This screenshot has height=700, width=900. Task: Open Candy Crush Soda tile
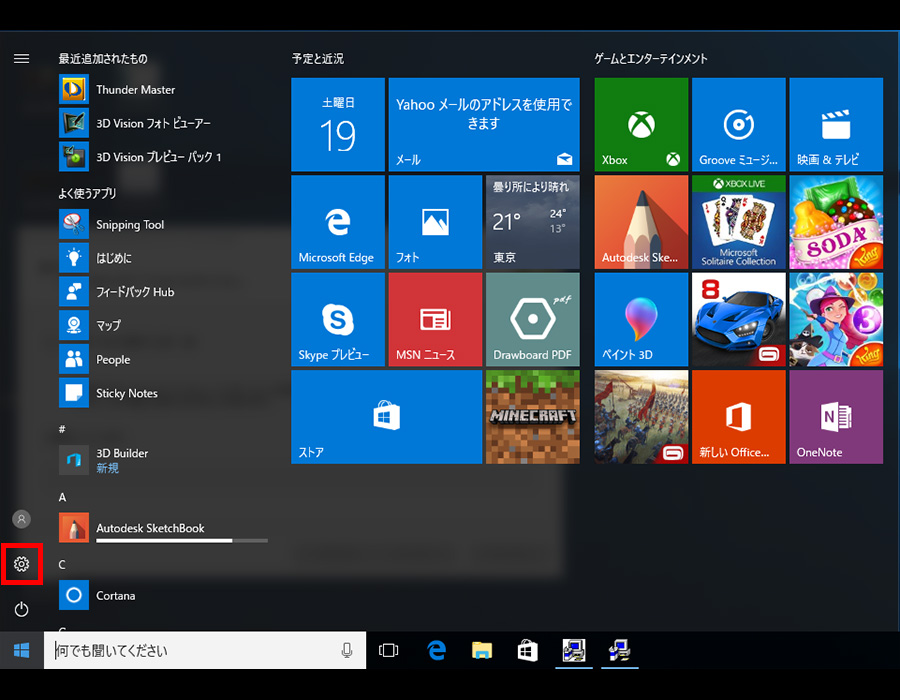836,222
